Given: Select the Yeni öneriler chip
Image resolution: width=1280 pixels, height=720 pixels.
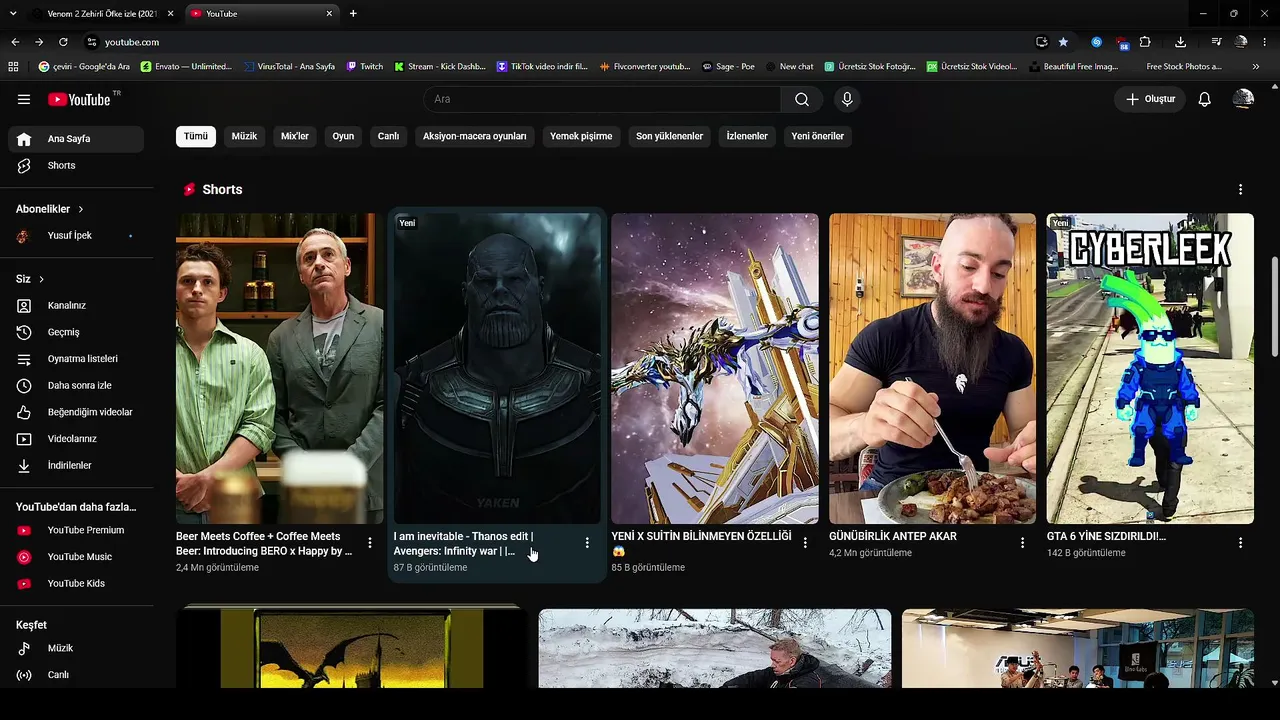Looking at the screenshot, I should click(818, 136).
